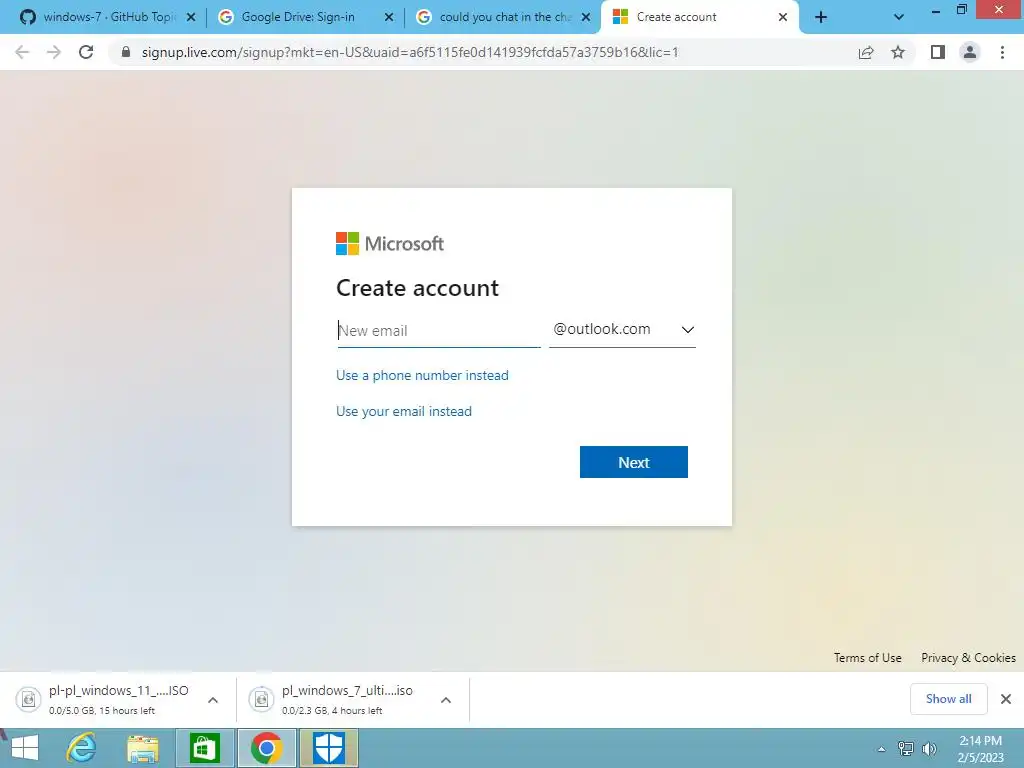
Task: Launch Internet Explorer from the taskbar
Action: (82, 748)
